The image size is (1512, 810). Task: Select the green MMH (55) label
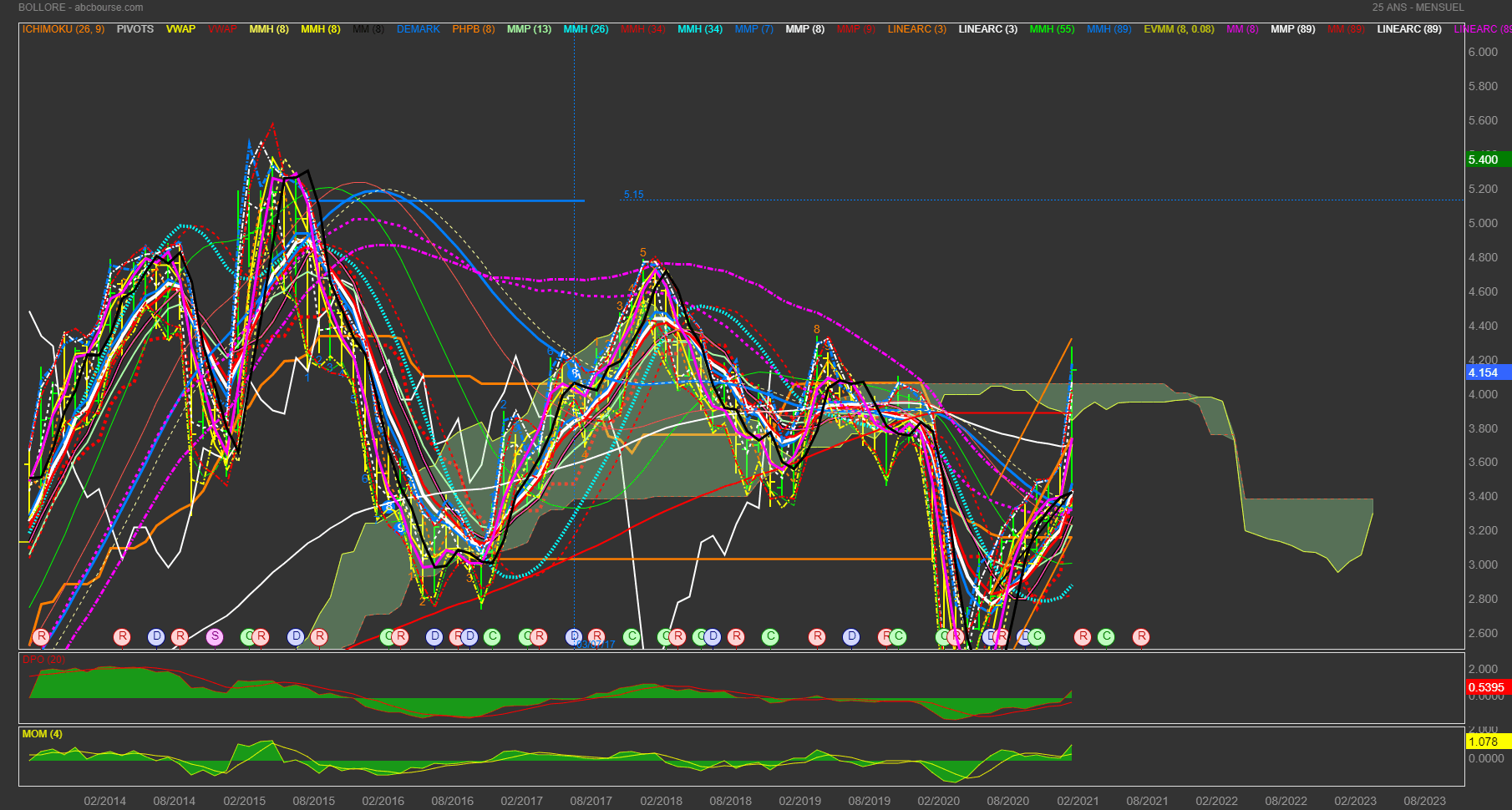coord(1052,29)
